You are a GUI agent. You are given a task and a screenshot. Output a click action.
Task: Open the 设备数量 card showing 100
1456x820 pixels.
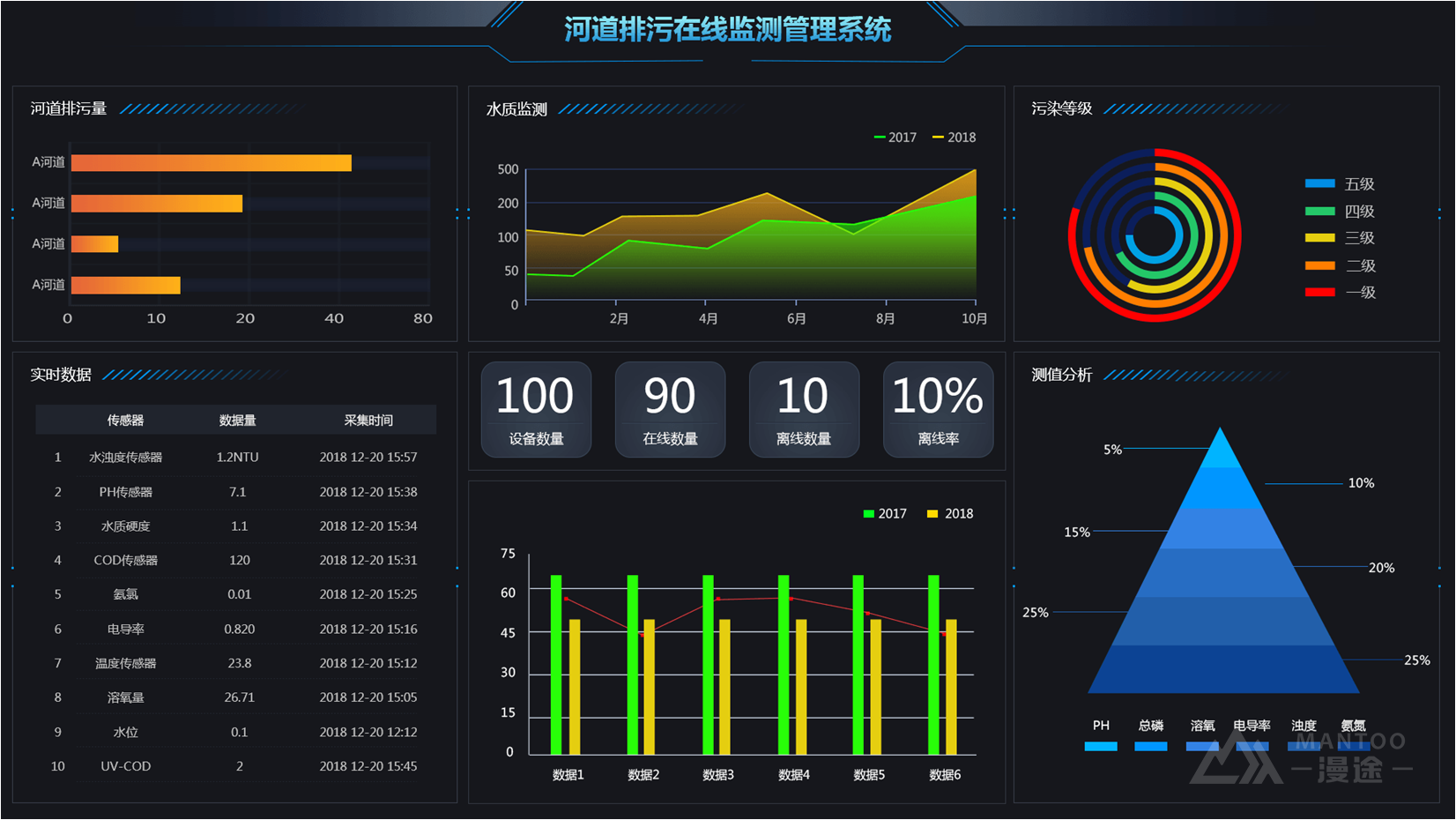[536, 409]
